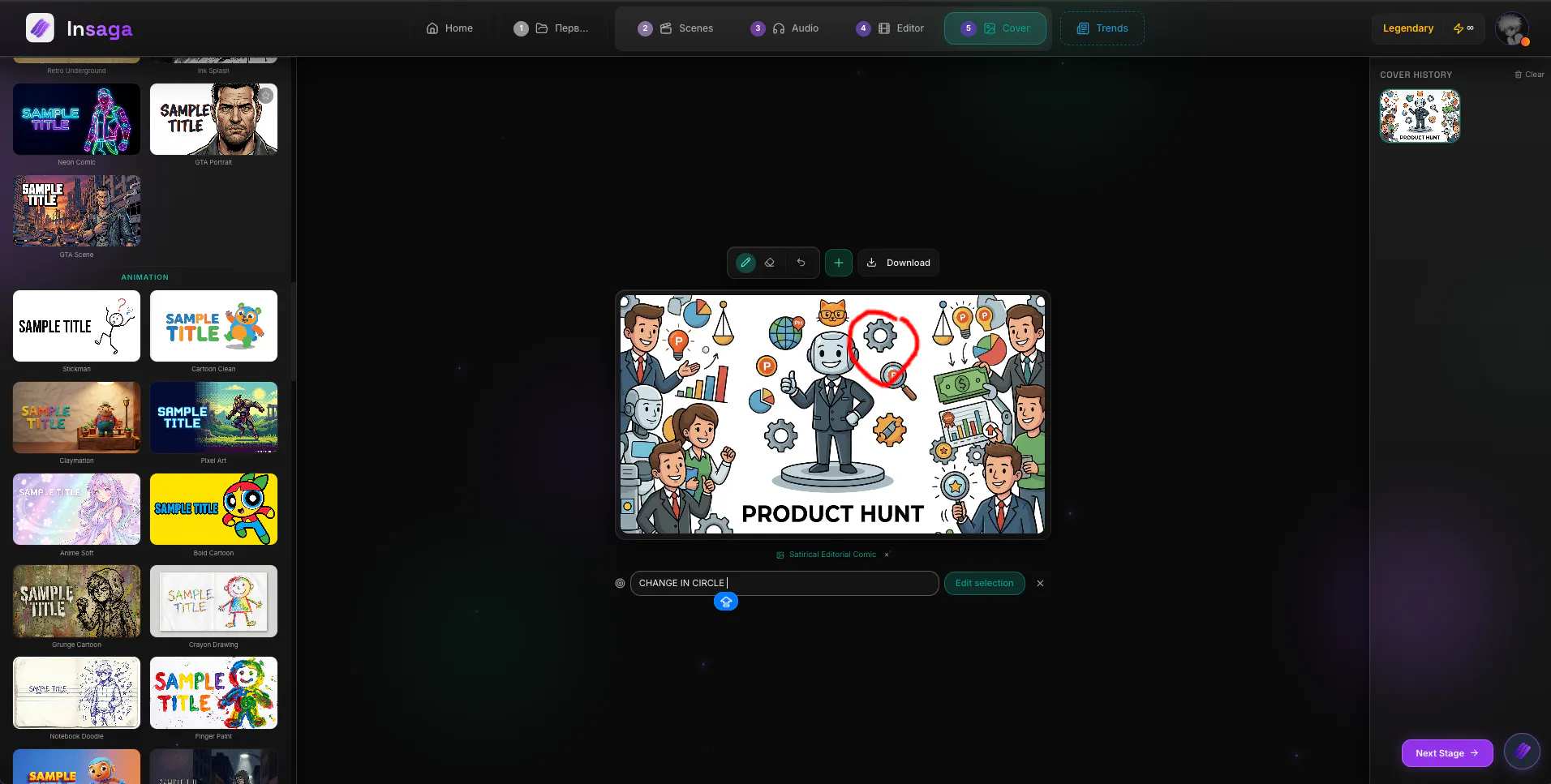The height and width of the screenshot is (784, 1551).
Task: Choose the Stickman animation style
Action: pyautogui.click(x=77, y=326)
